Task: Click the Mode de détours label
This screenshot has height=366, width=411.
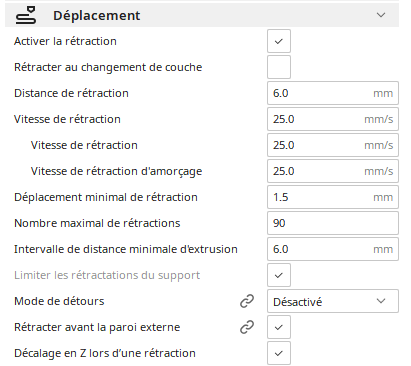Action: (59, 301)
